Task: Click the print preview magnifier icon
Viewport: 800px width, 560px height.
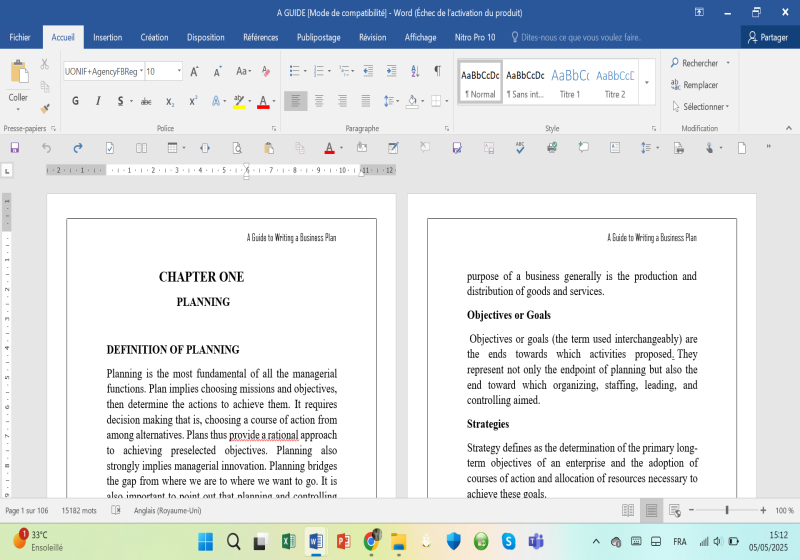Action: [x=237, y=148]
